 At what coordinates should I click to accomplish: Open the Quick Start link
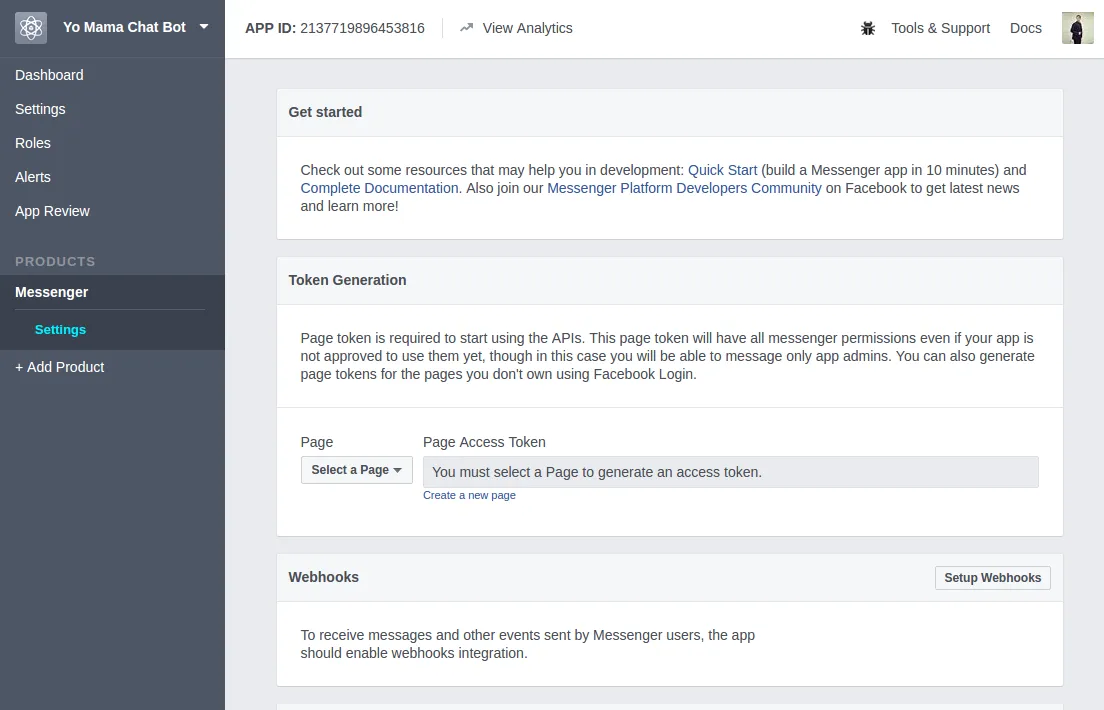tap(722, 170)
